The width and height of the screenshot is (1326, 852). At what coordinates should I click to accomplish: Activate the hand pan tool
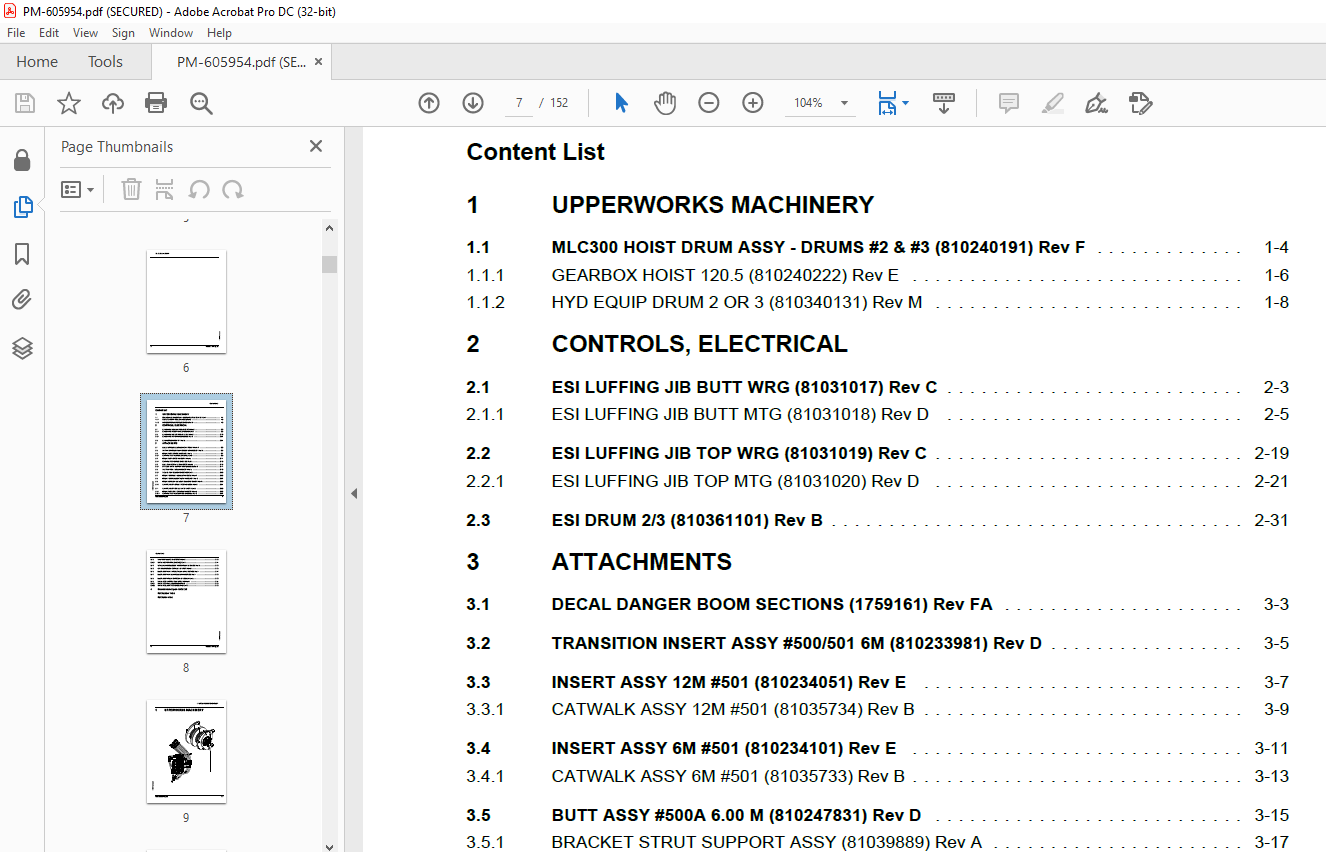pos(665,103)
